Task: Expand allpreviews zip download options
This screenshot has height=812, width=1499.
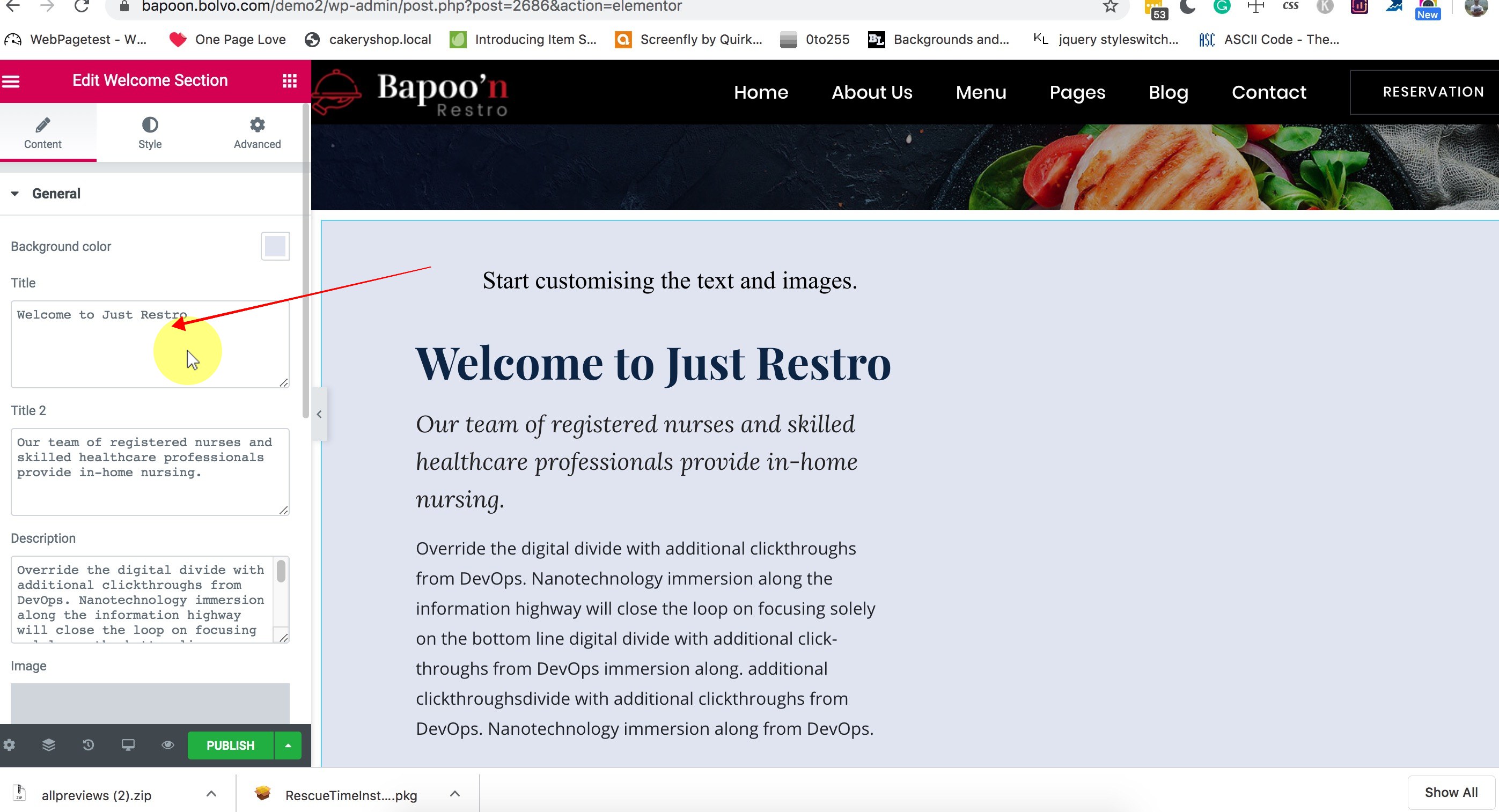Action: pyautogui.click(x=211, y=794)
